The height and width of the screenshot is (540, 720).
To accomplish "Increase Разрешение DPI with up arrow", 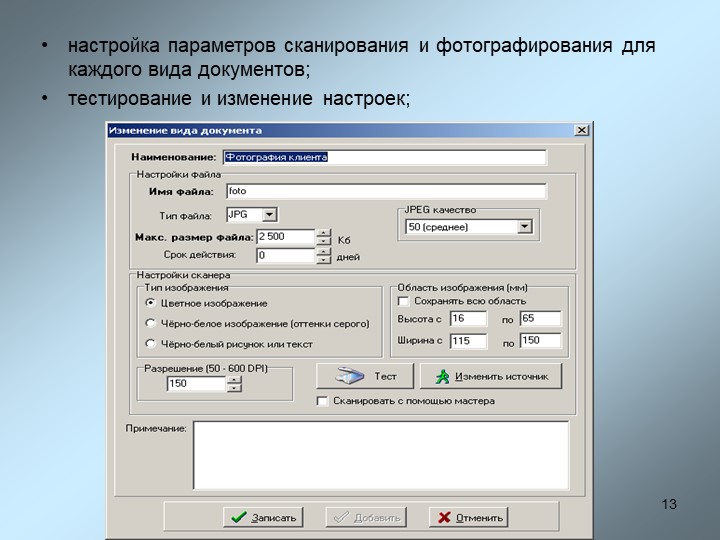I will coord(234,380).
